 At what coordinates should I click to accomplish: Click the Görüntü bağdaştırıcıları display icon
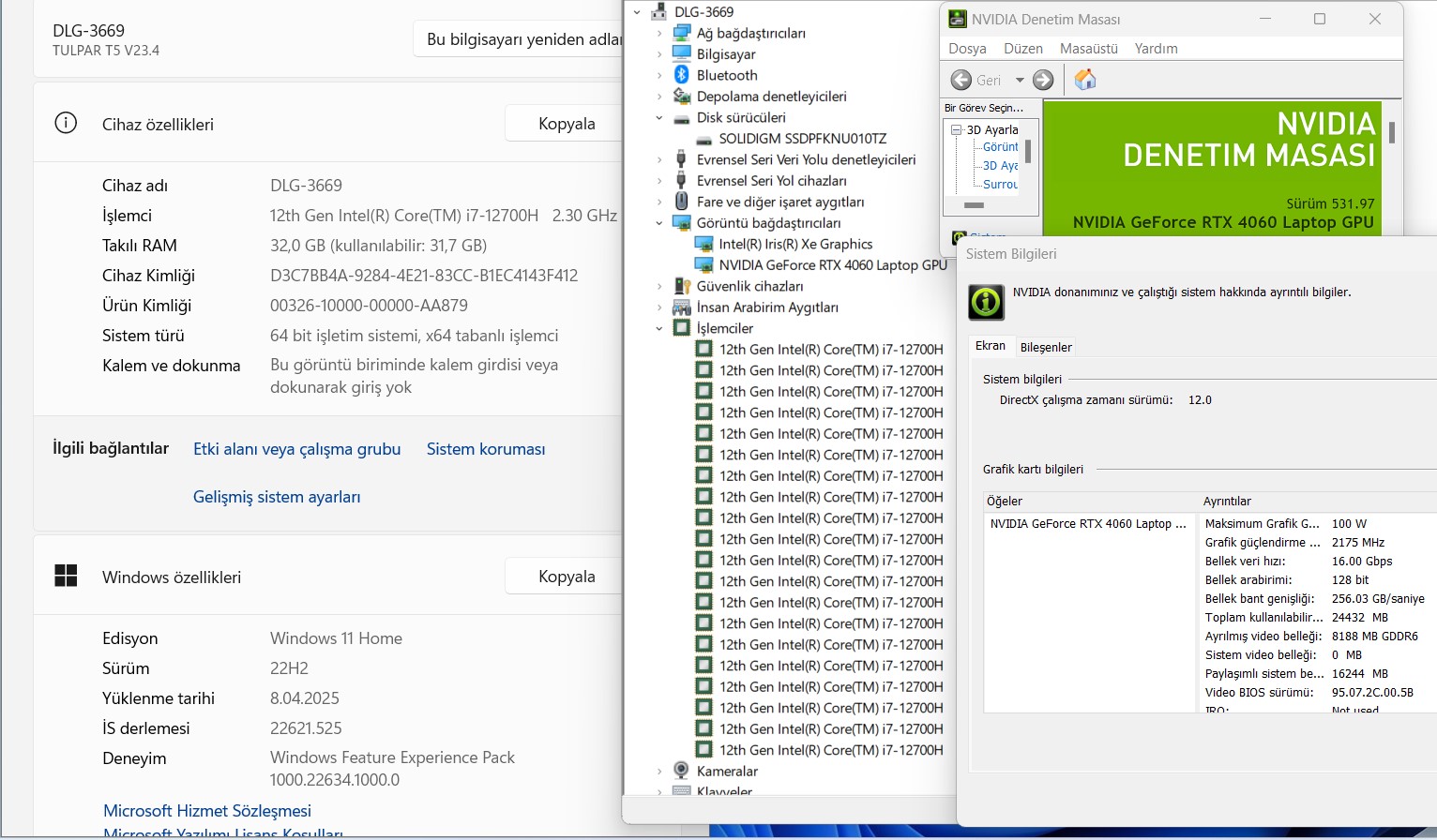click(682, 223)
